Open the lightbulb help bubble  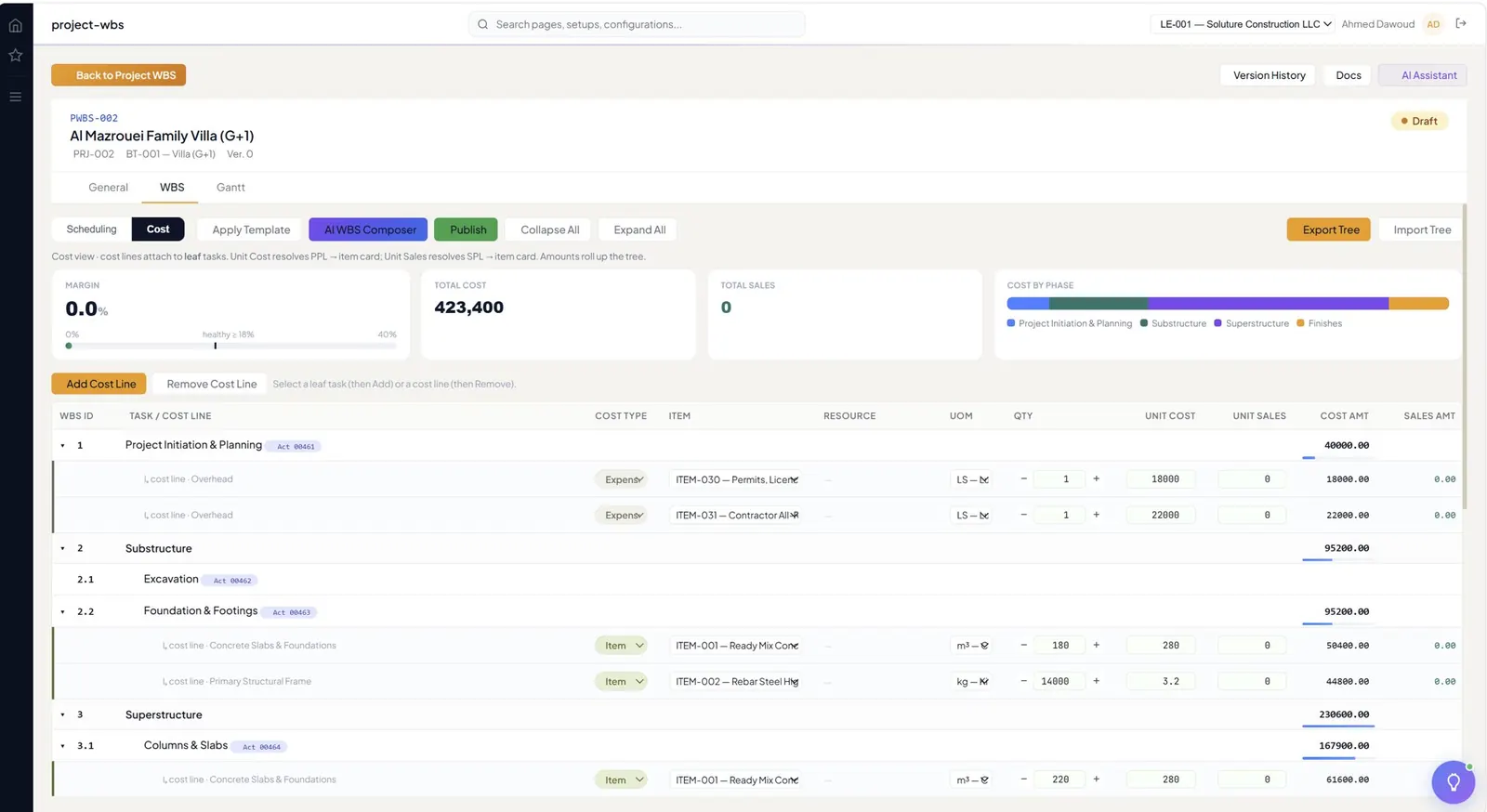coord(1454,782)
